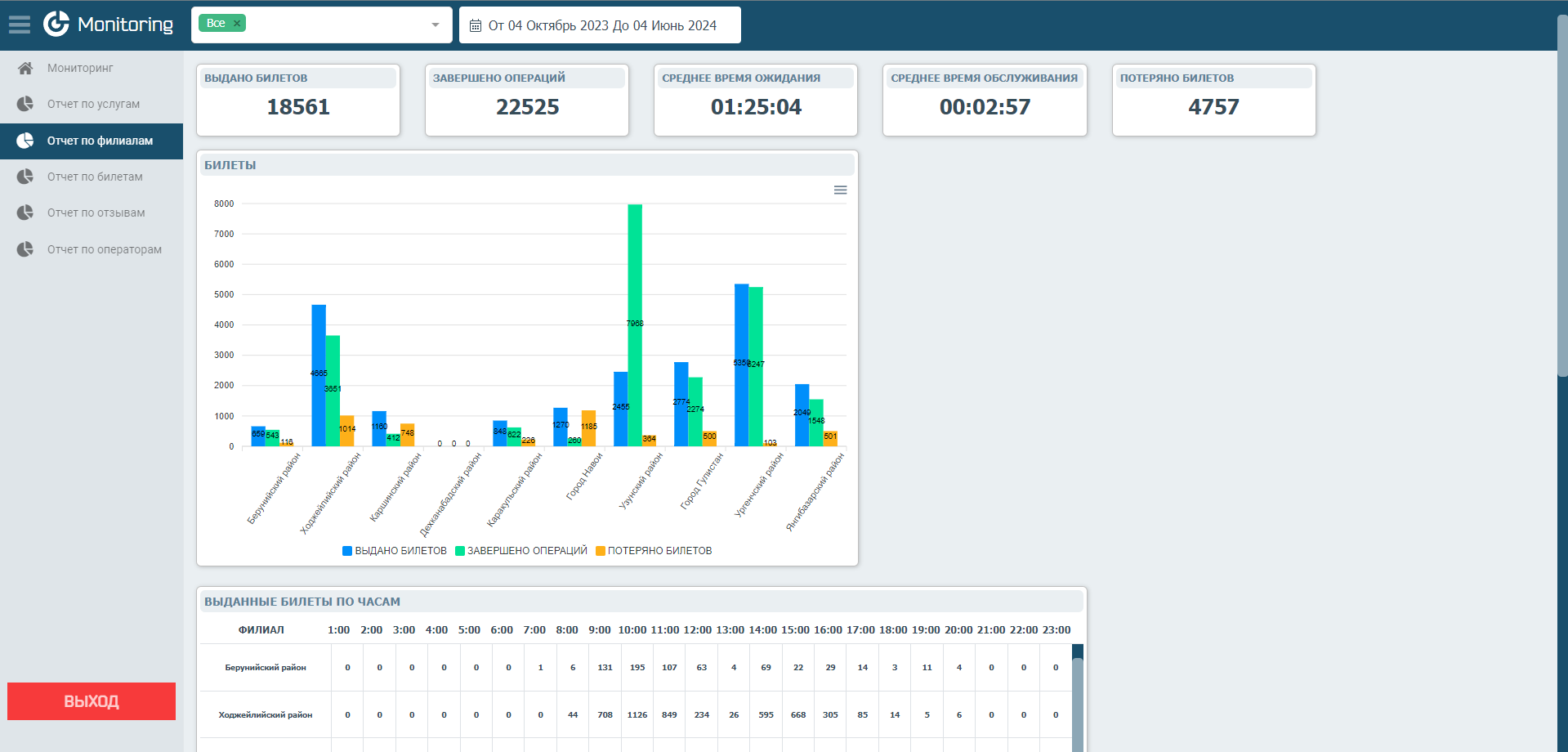
Task: Click pie icon beside Отчет по отзывам
Action: pyautogui.click(x=25, y=213)
